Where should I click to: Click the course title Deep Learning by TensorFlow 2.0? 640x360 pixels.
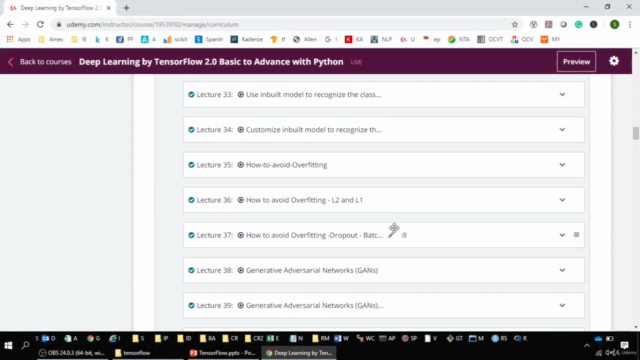click(x=211, y=62)
